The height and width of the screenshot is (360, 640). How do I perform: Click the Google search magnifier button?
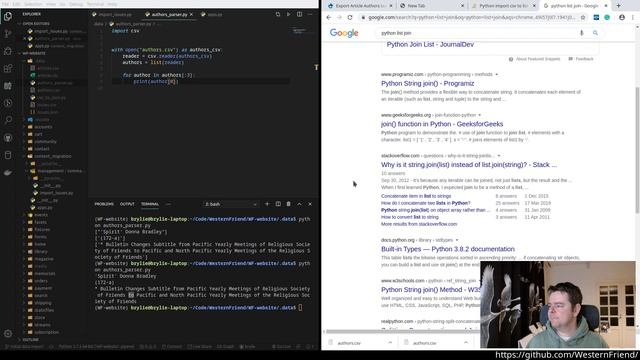(x=595, y=33)
